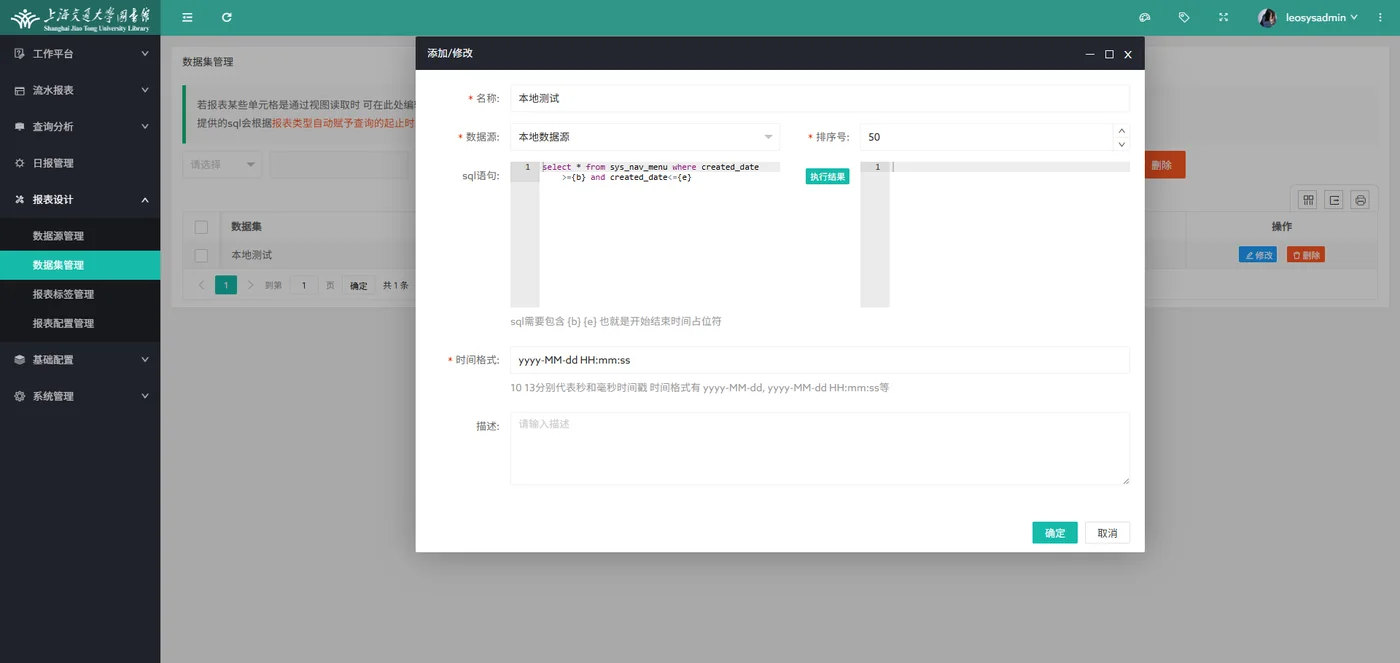Screen dimensions: 1400x663
Task: Click 删除 in the 本地测试 row
Action: 1306,255
